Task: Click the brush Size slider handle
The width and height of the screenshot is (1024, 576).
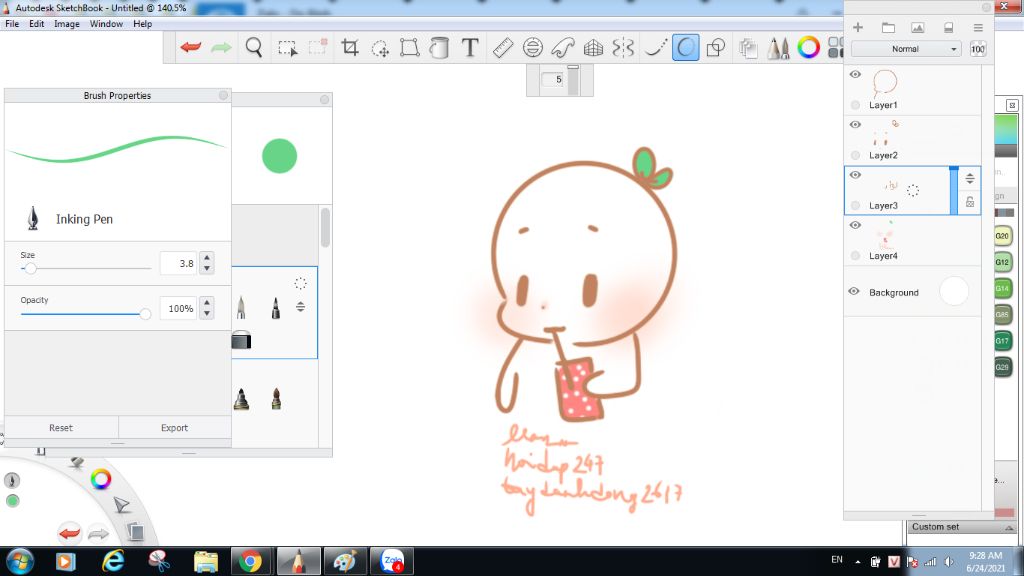Action: [30, 268]
